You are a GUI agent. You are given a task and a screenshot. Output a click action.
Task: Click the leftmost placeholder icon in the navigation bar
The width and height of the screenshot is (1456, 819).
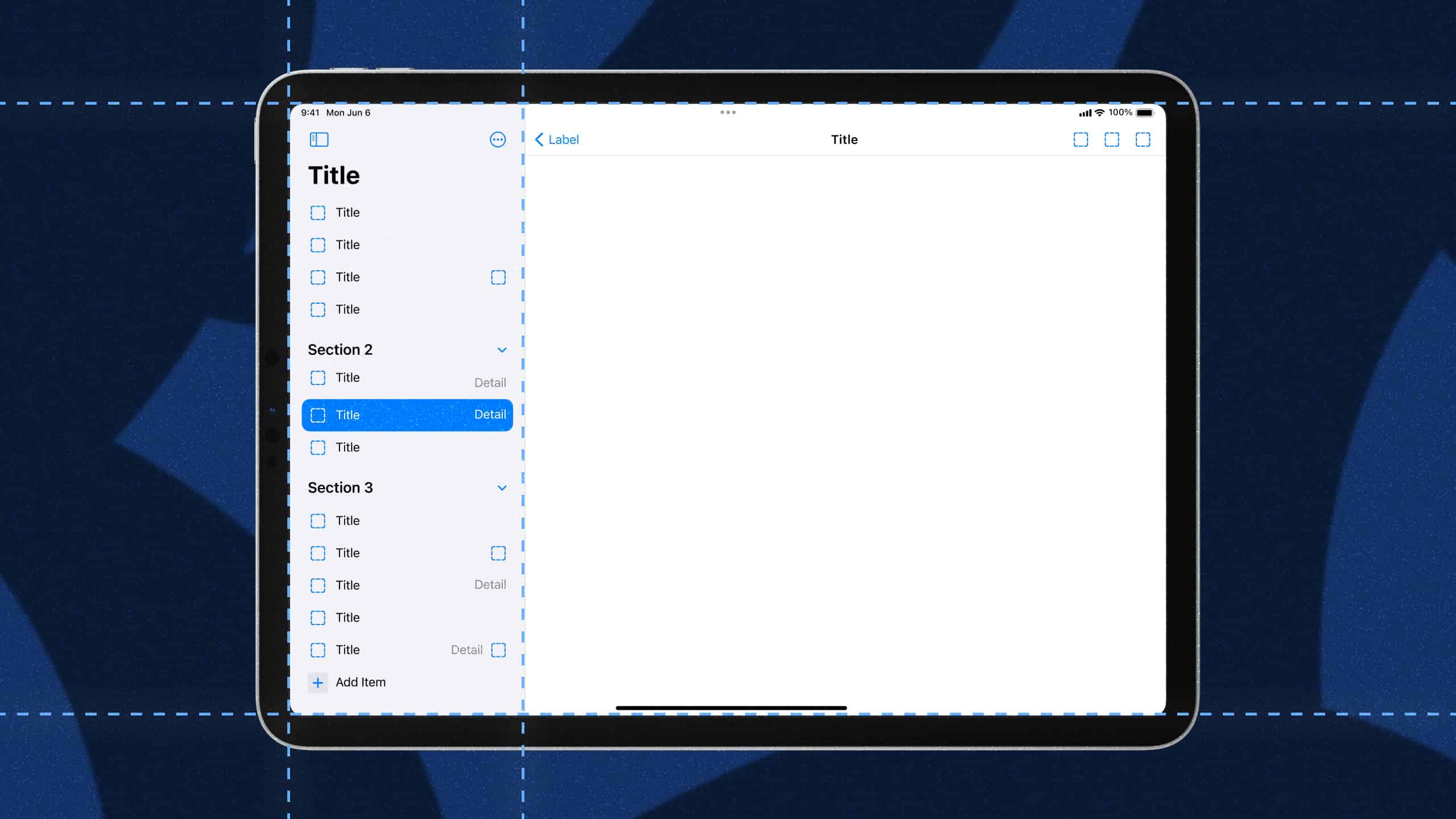point(1081,139)
